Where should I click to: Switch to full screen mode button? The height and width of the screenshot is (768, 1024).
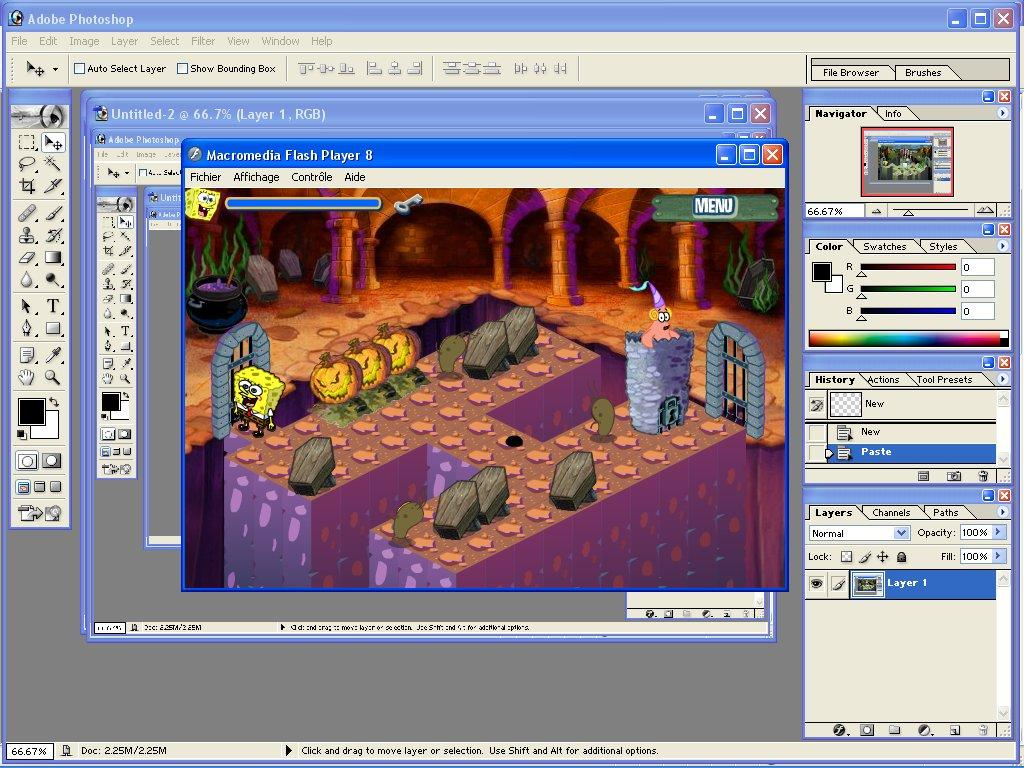coord(56,487)
